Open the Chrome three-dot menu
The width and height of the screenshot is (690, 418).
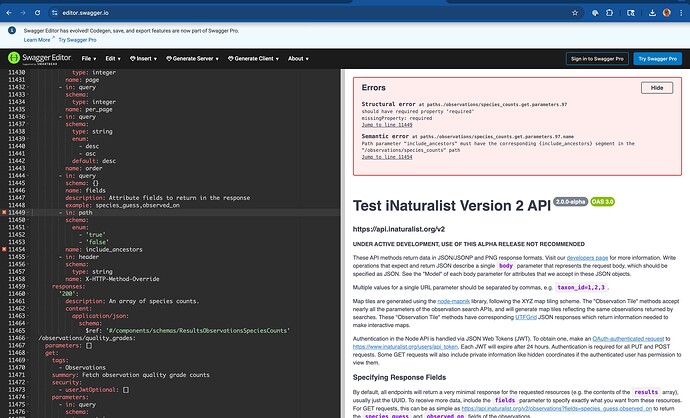(x=681, y=13)
